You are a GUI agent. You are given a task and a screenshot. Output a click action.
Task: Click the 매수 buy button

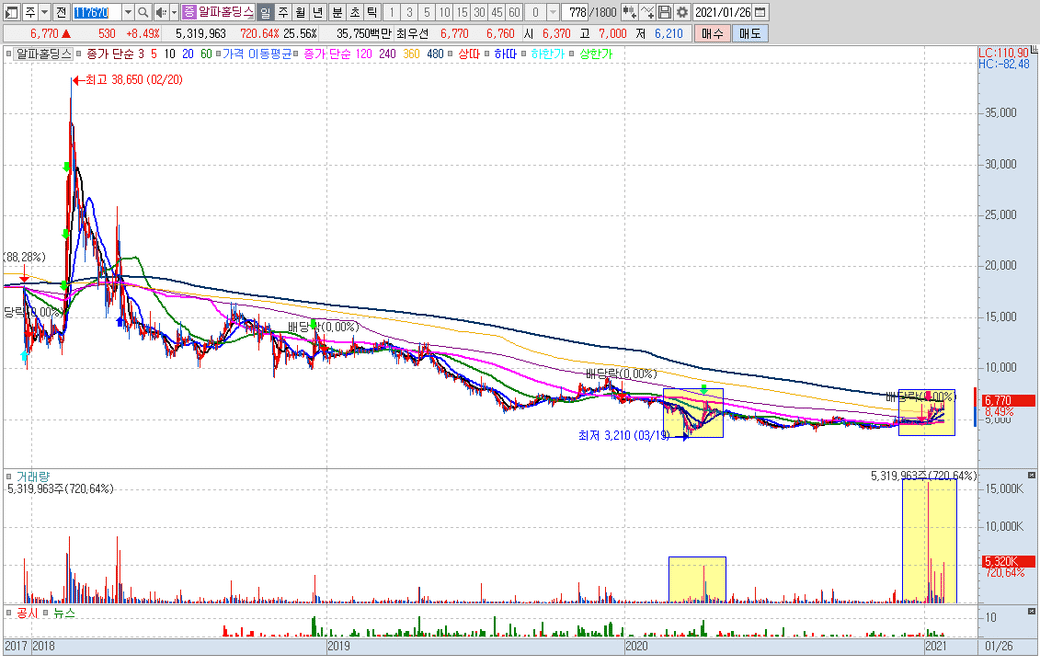tap(712, 33)
